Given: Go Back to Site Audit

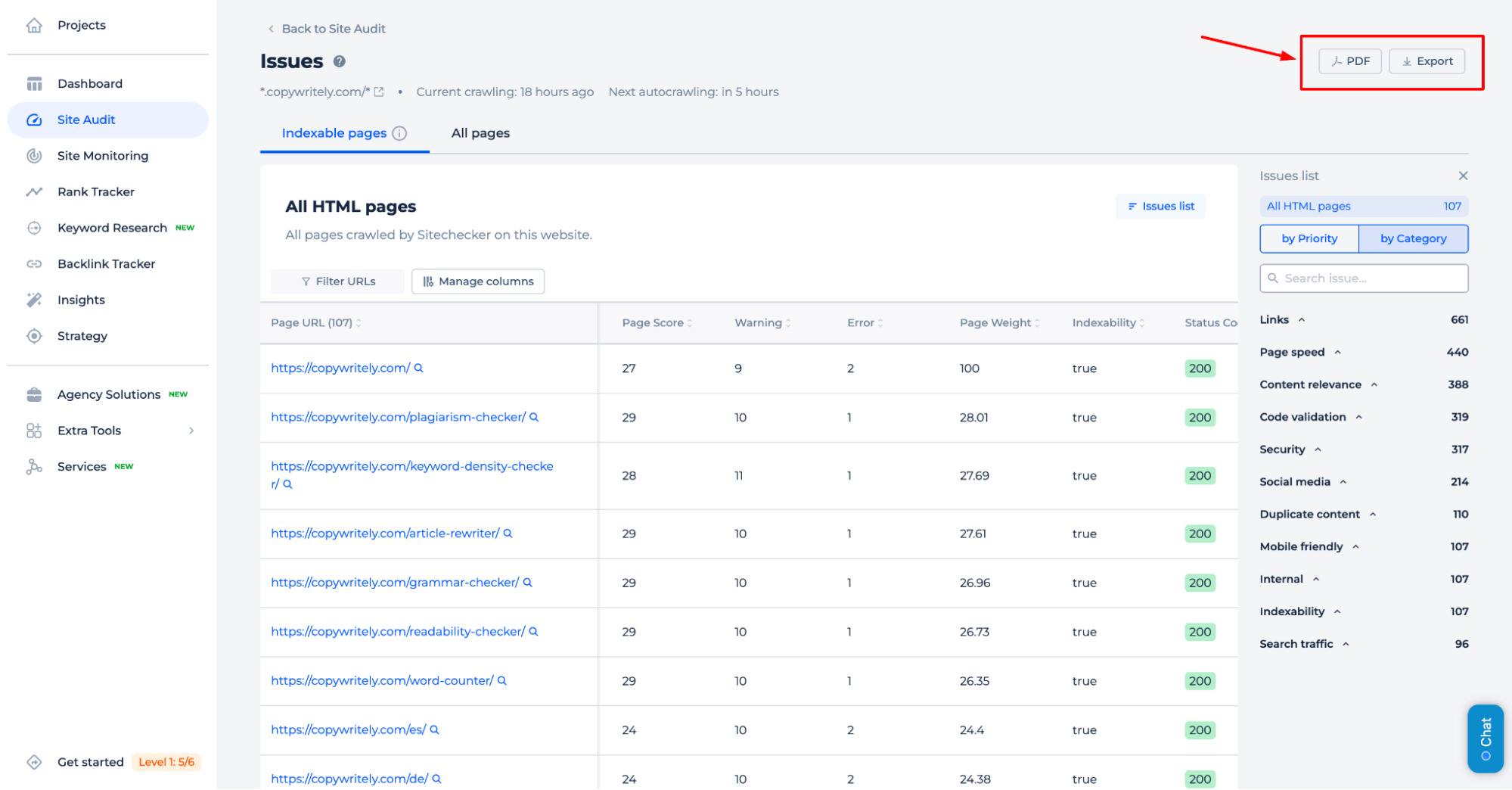Looking at the screenshot, I should click(327, 29).
